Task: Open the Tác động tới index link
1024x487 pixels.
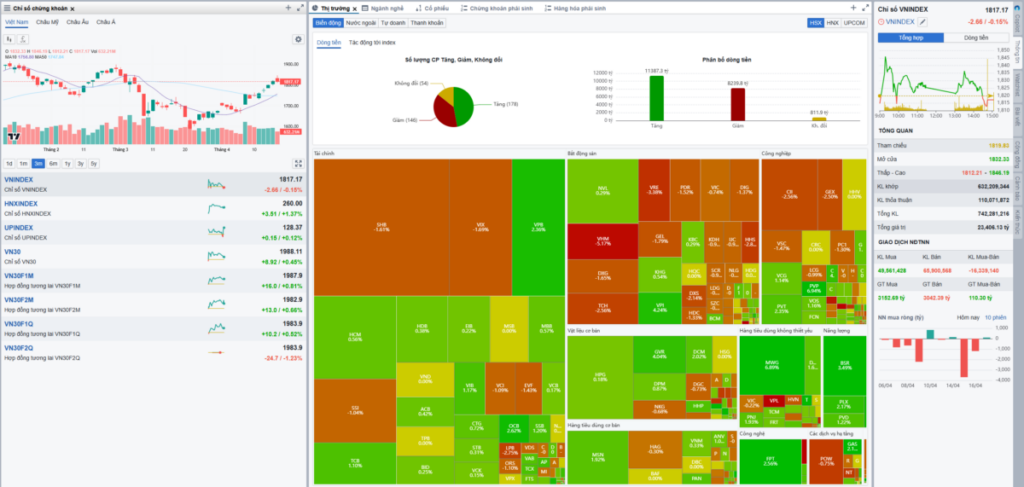Action: [370, 43]
